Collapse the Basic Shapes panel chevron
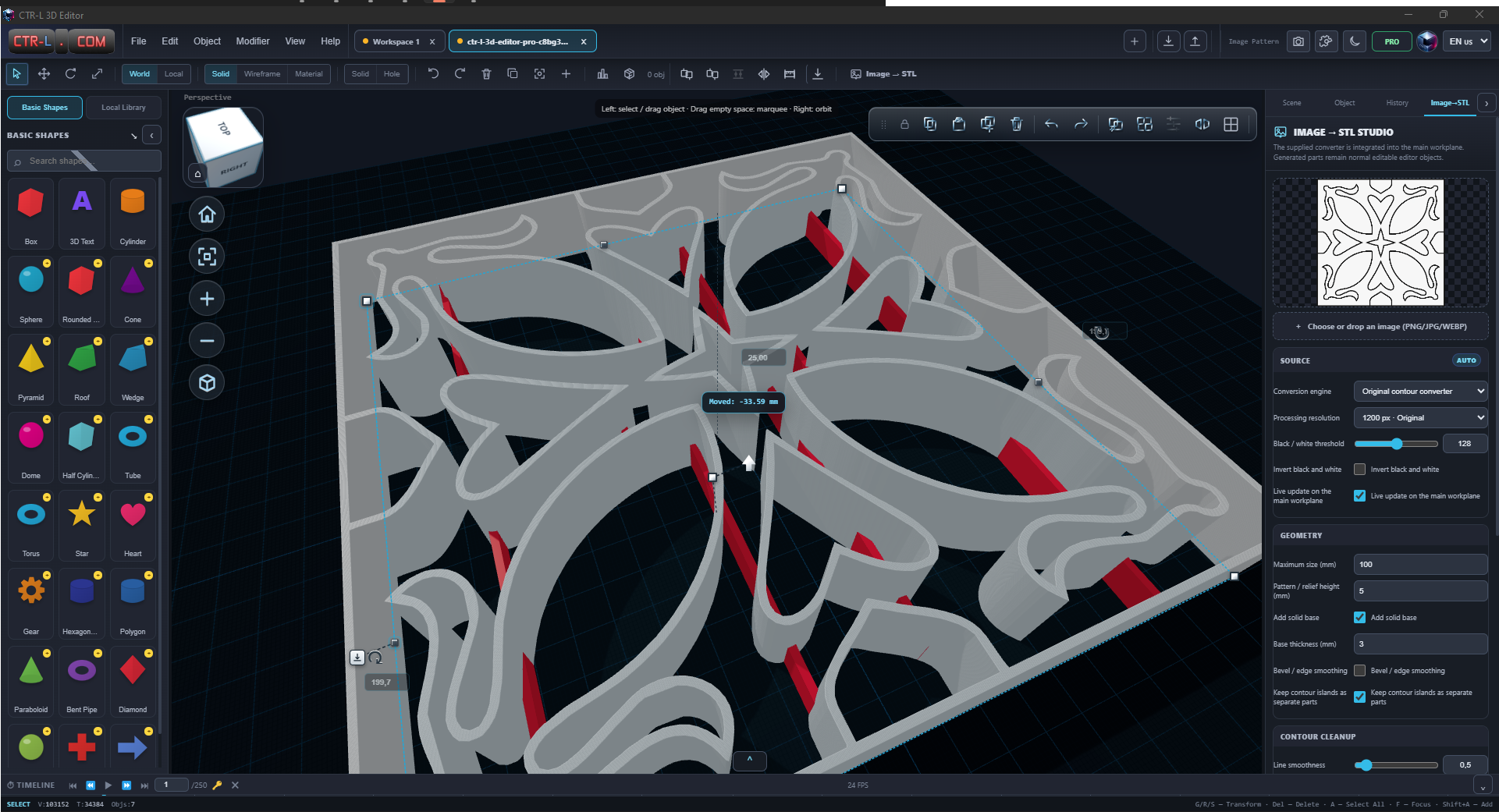 (151, 135)
